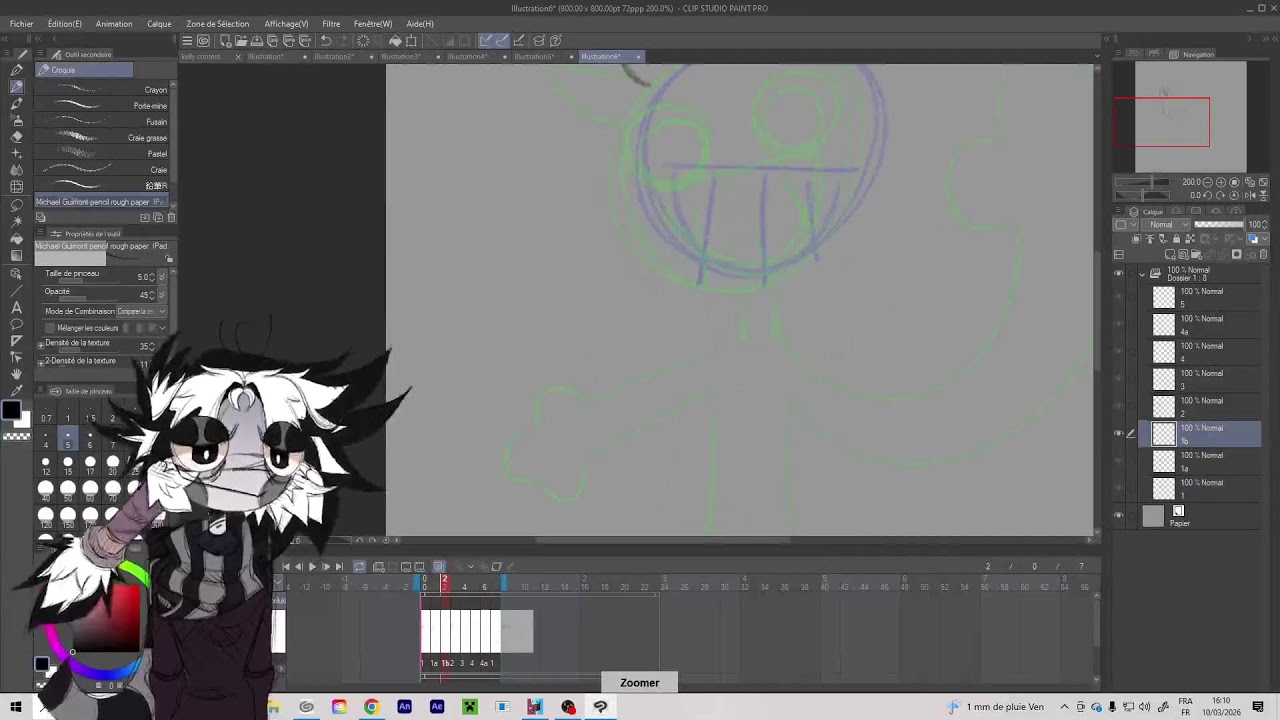Launch After Effects from the taskbar

point(437,707)
